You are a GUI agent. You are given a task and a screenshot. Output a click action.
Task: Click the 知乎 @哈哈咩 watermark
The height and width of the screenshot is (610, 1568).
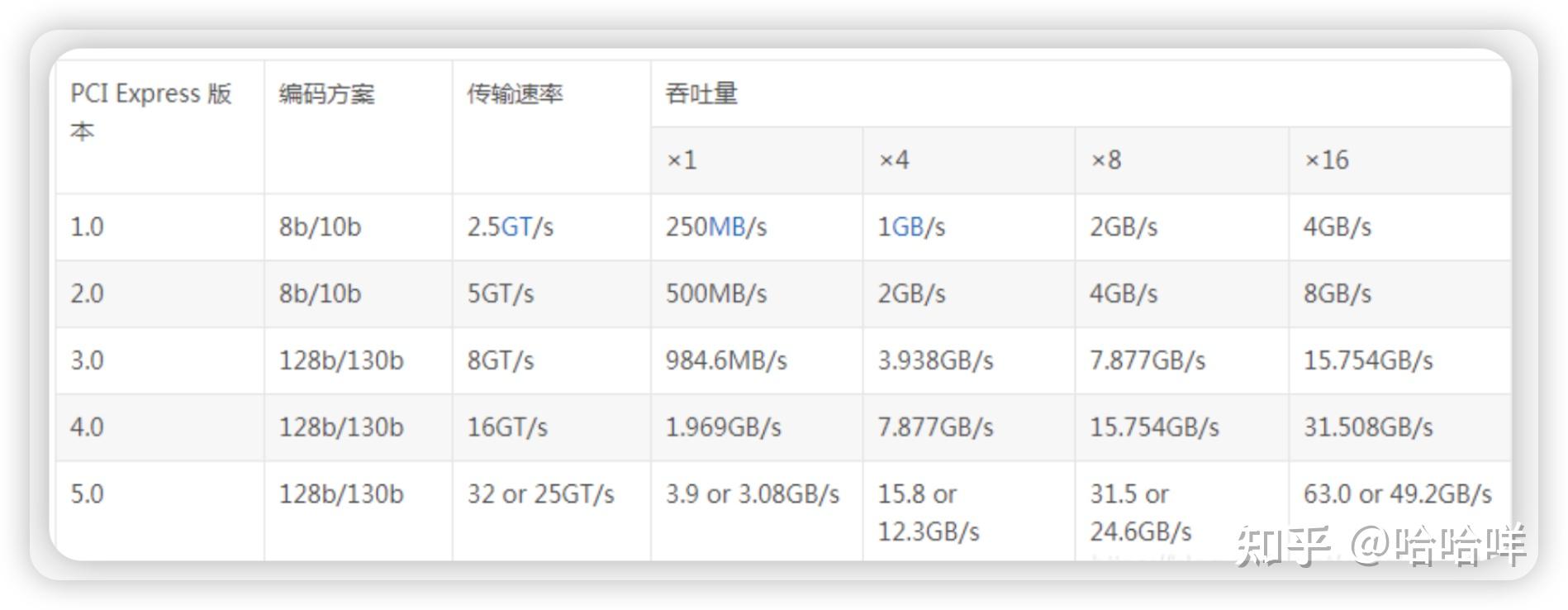pyautogui.click(x=1380, y=546)
